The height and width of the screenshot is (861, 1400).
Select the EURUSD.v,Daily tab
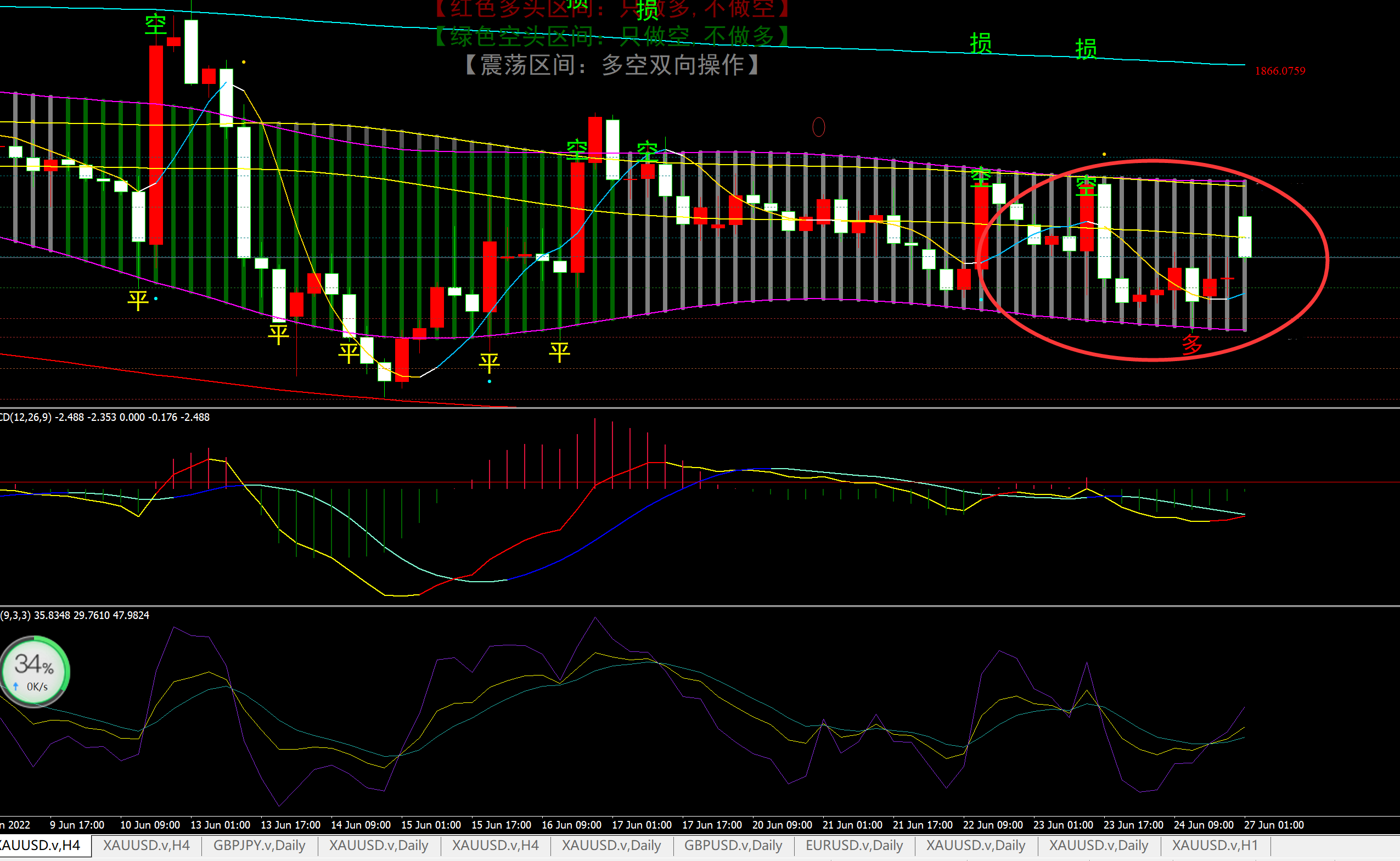pos(854,845)
